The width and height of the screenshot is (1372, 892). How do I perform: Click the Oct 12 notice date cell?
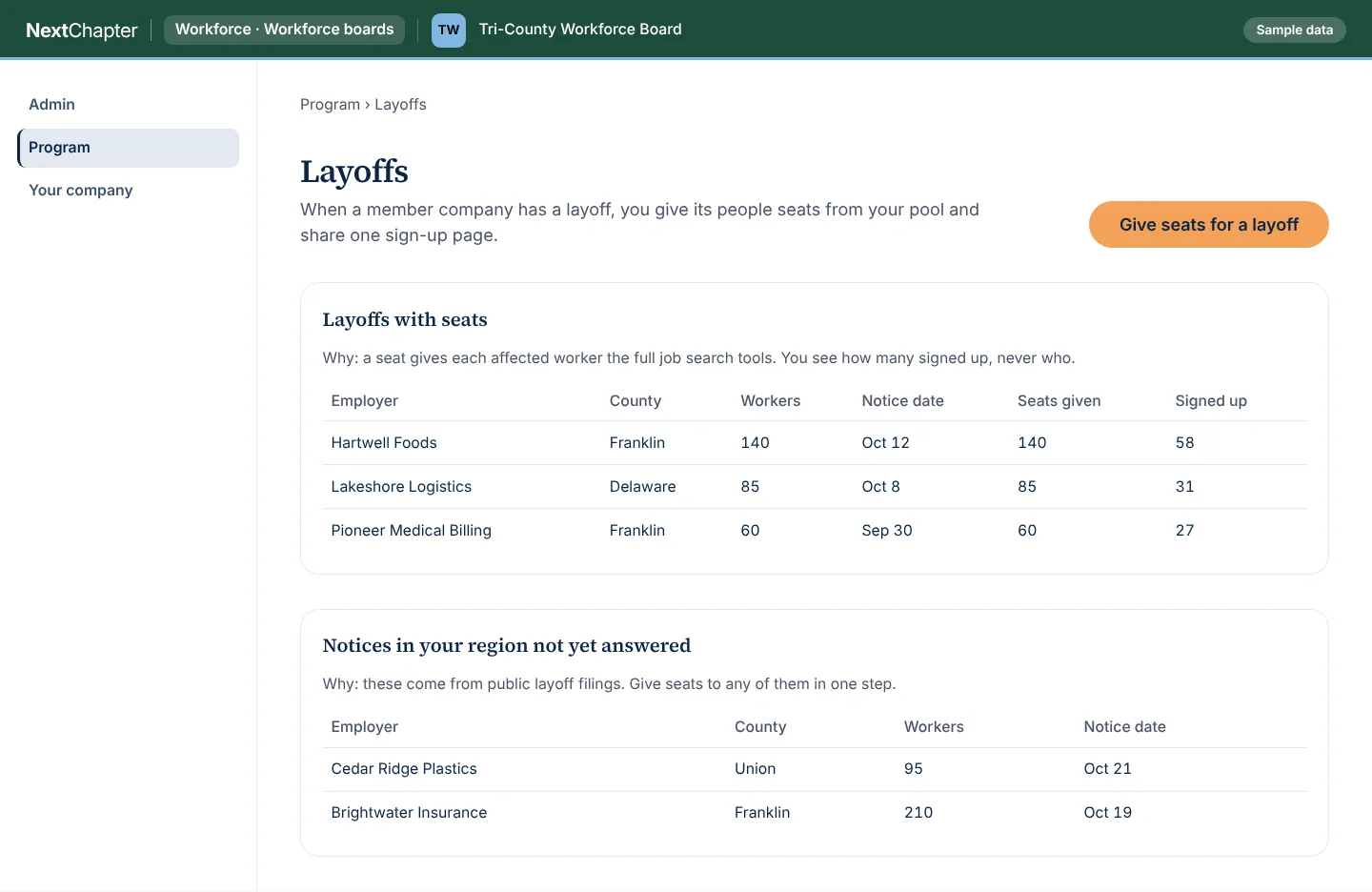885,443
